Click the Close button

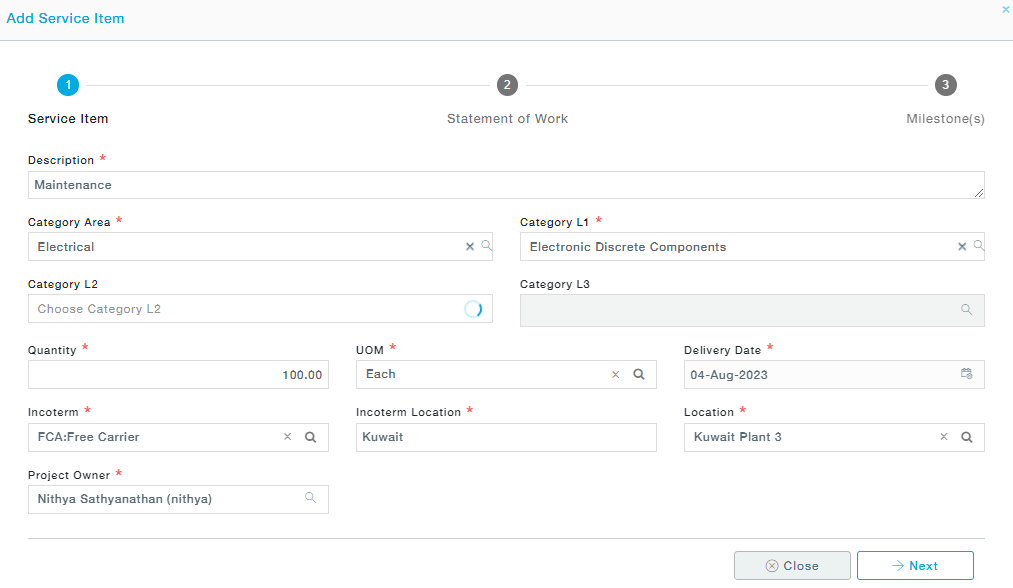[792, 566]
